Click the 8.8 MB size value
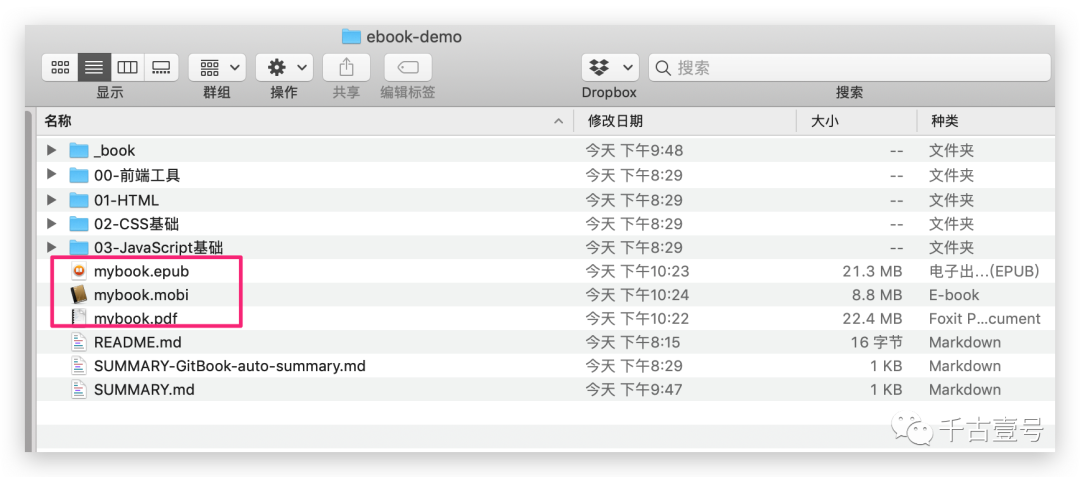Screen dimensions: 1080x477 tap(877, 295)
